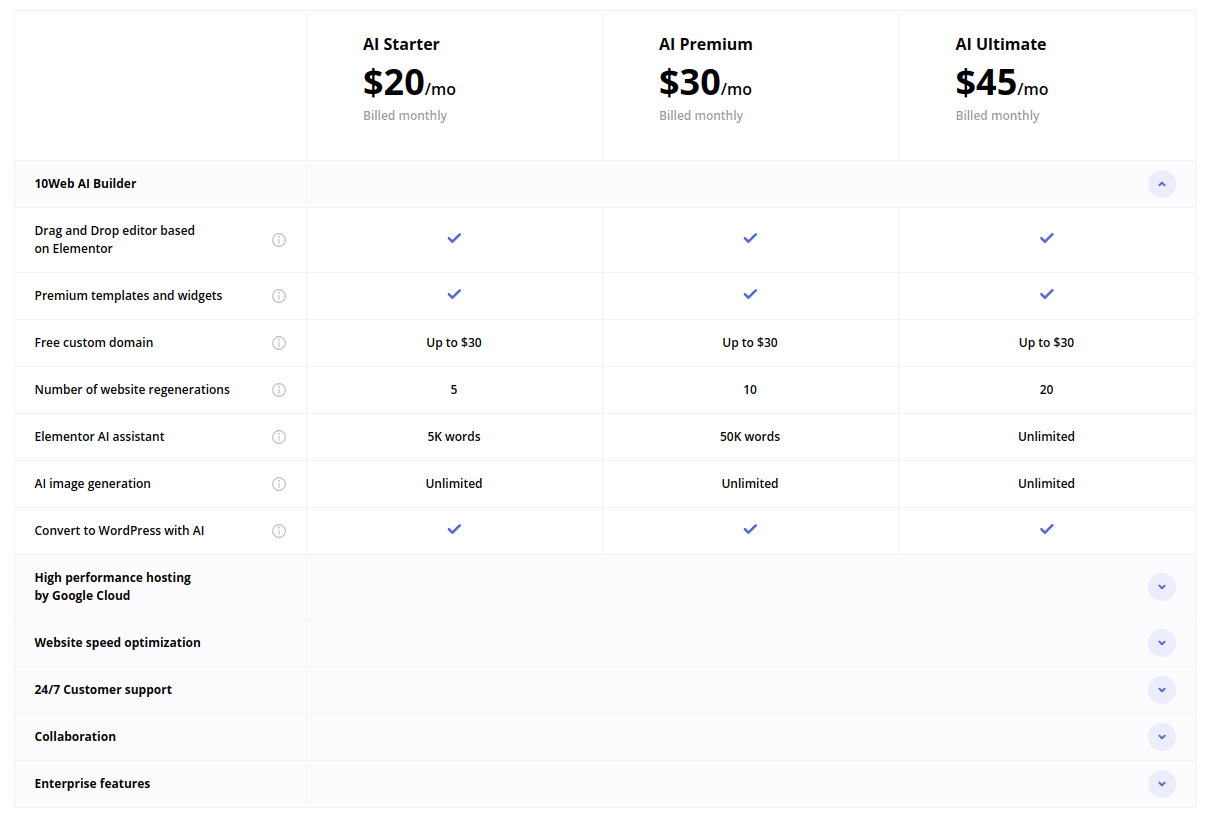
Task: Open AI image generation info icon
Action: (279, 484)
